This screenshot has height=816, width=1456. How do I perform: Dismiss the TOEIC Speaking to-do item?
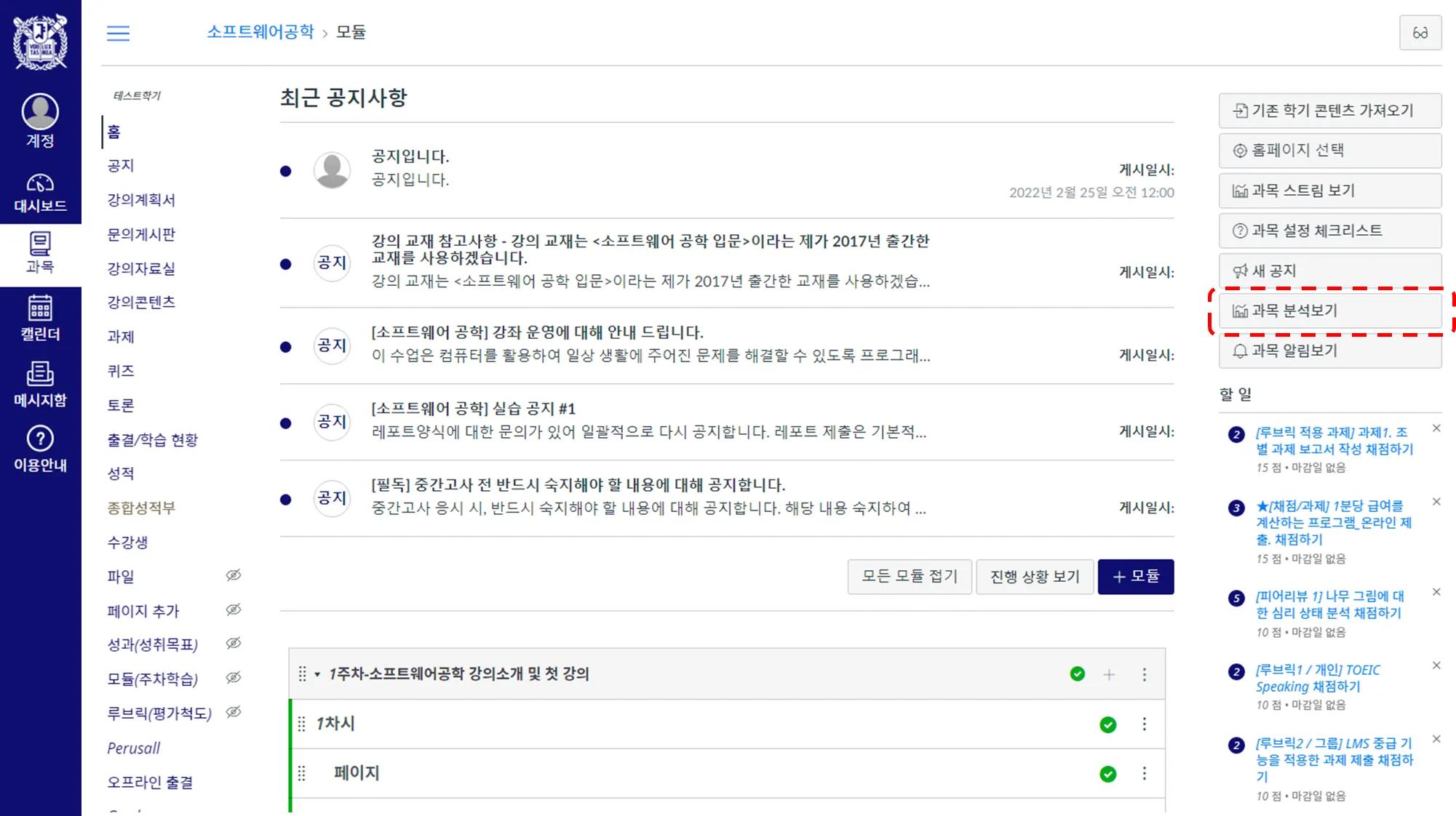(x=1436, y=665)
